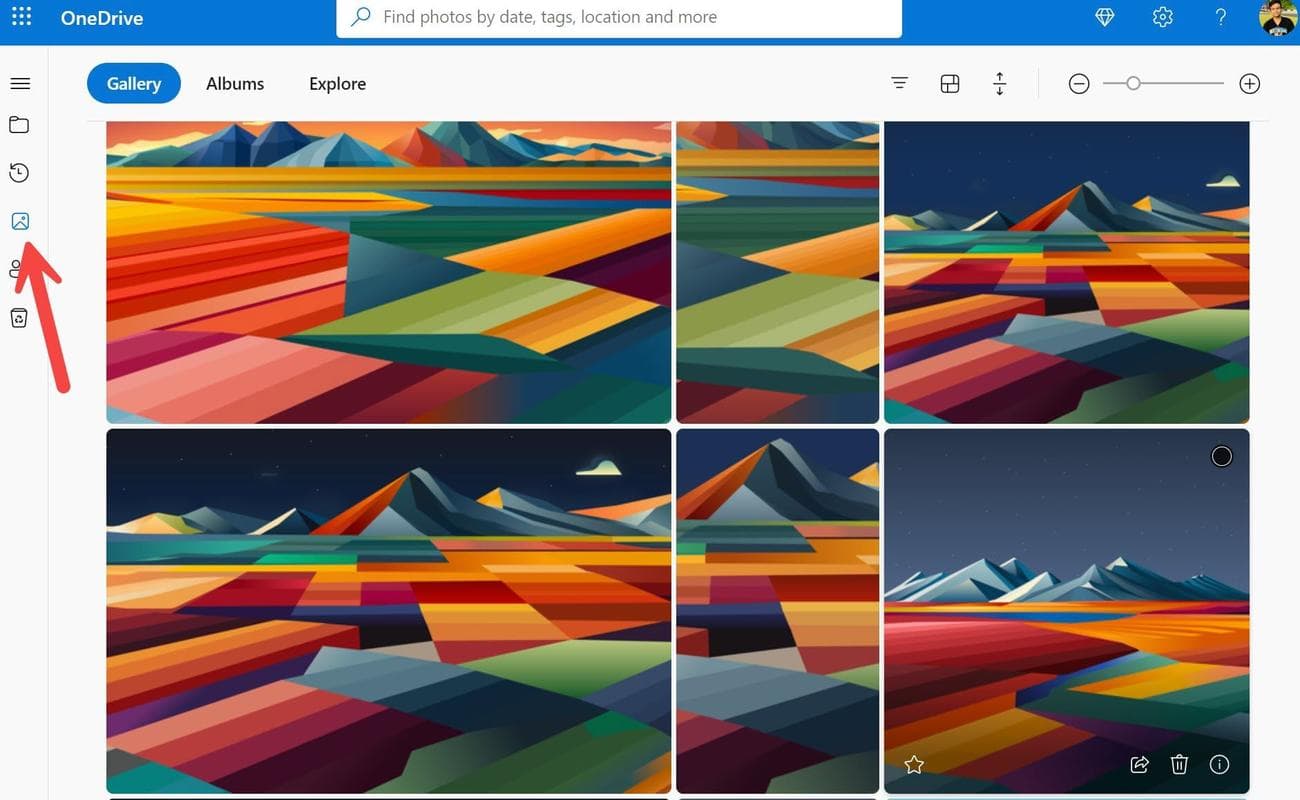Collapse the navigation pane with the hamburger icon
The image size is (1300, 800).
click(20, 83)
